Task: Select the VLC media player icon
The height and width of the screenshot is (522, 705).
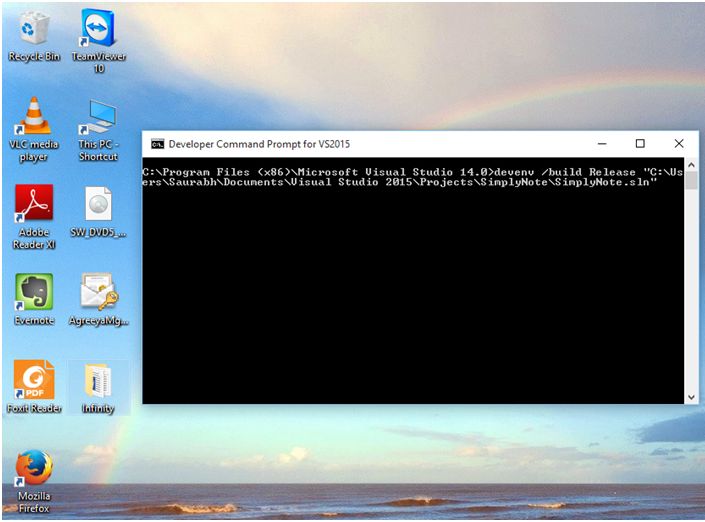Action: (x=34, y=129)
